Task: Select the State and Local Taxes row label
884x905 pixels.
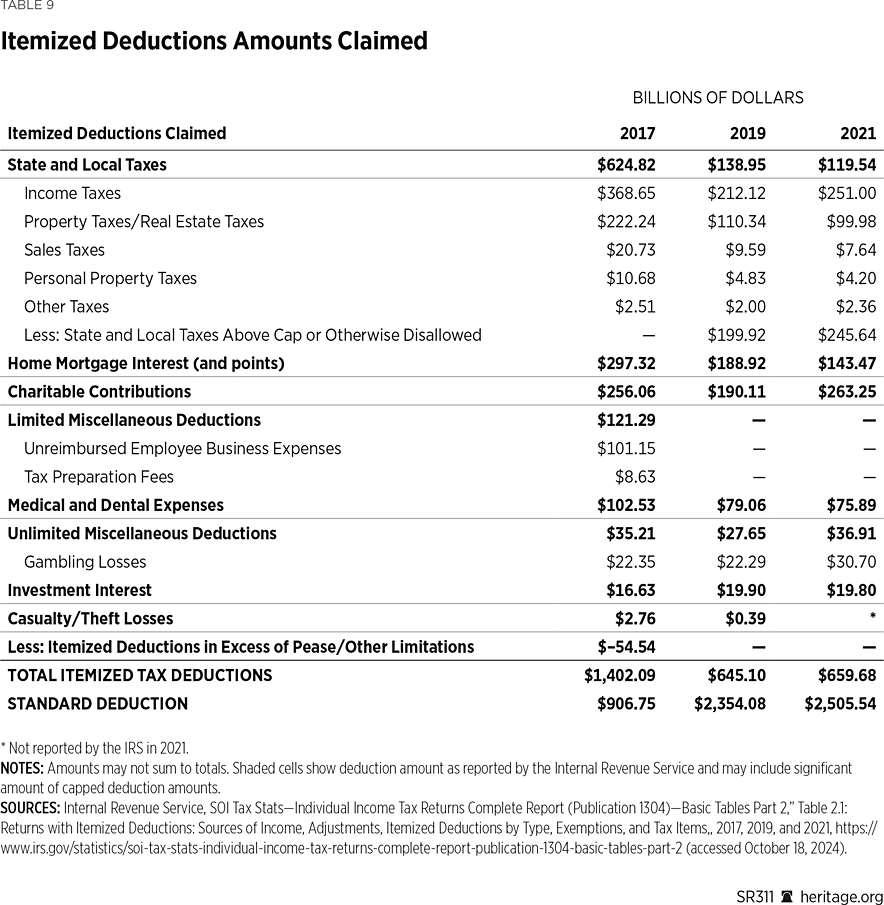Action: (x=87, y=165)
